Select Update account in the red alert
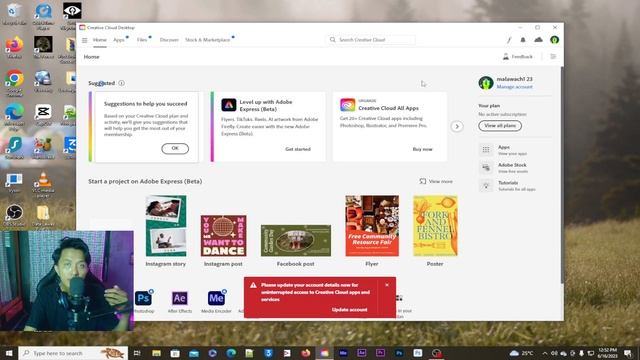 point(349,310)
